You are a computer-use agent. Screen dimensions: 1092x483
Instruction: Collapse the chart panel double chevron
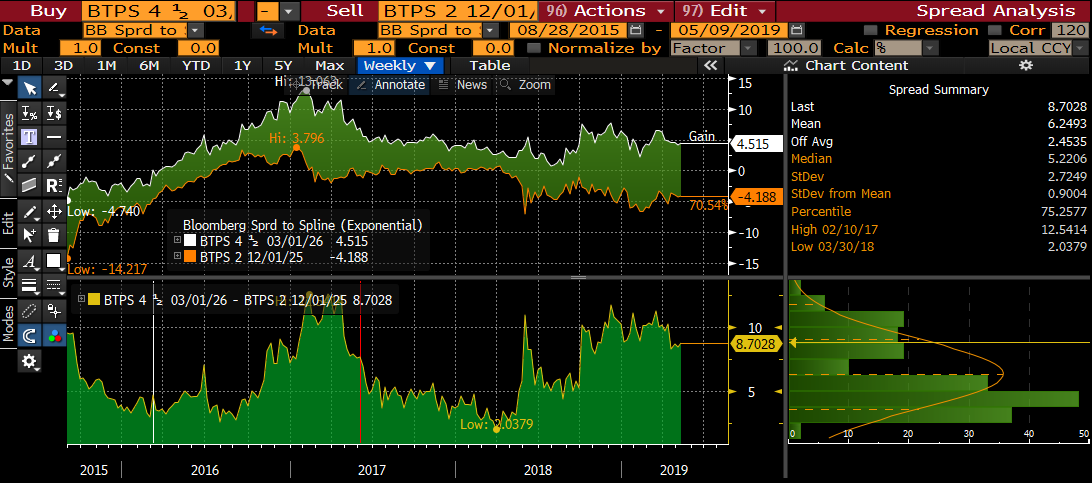click(710, 65)
